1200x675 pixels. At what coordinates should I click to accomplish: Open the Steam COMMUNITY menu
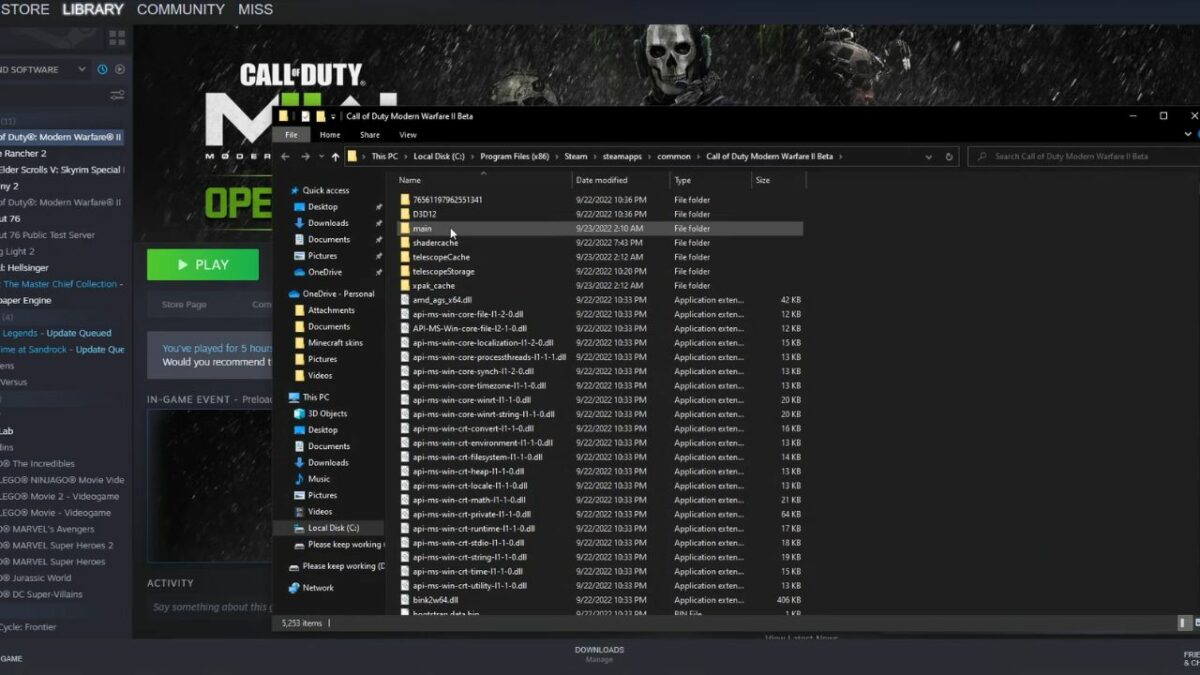pyautogui.click(x=181, y=10)
